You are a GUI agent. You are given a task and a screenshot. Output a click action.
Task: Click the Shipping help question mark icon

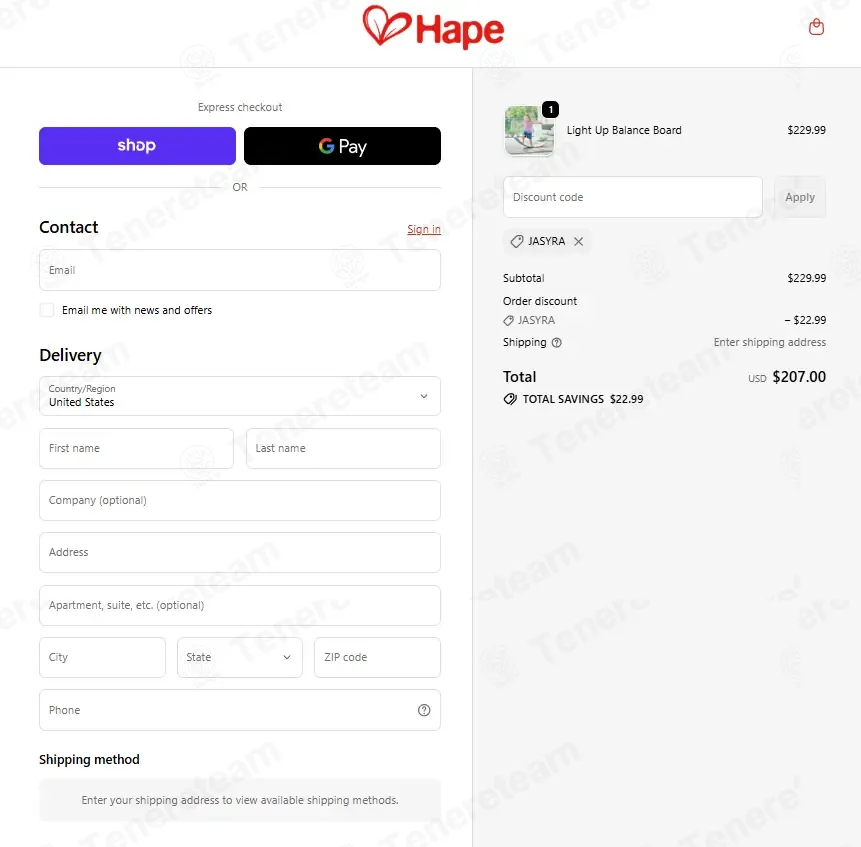click(x=556, y=343)
